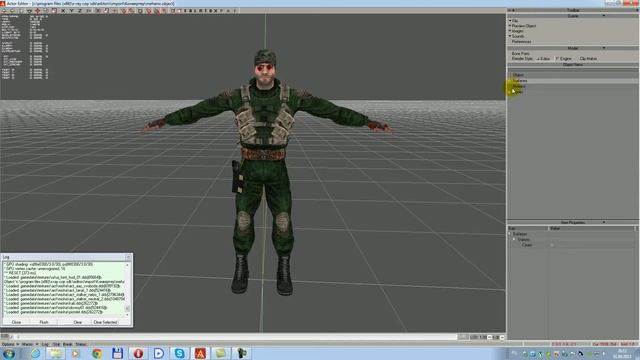640x360 pixels.
Task: Collapse the Item Properties header arrow
Action: (604, 222)
